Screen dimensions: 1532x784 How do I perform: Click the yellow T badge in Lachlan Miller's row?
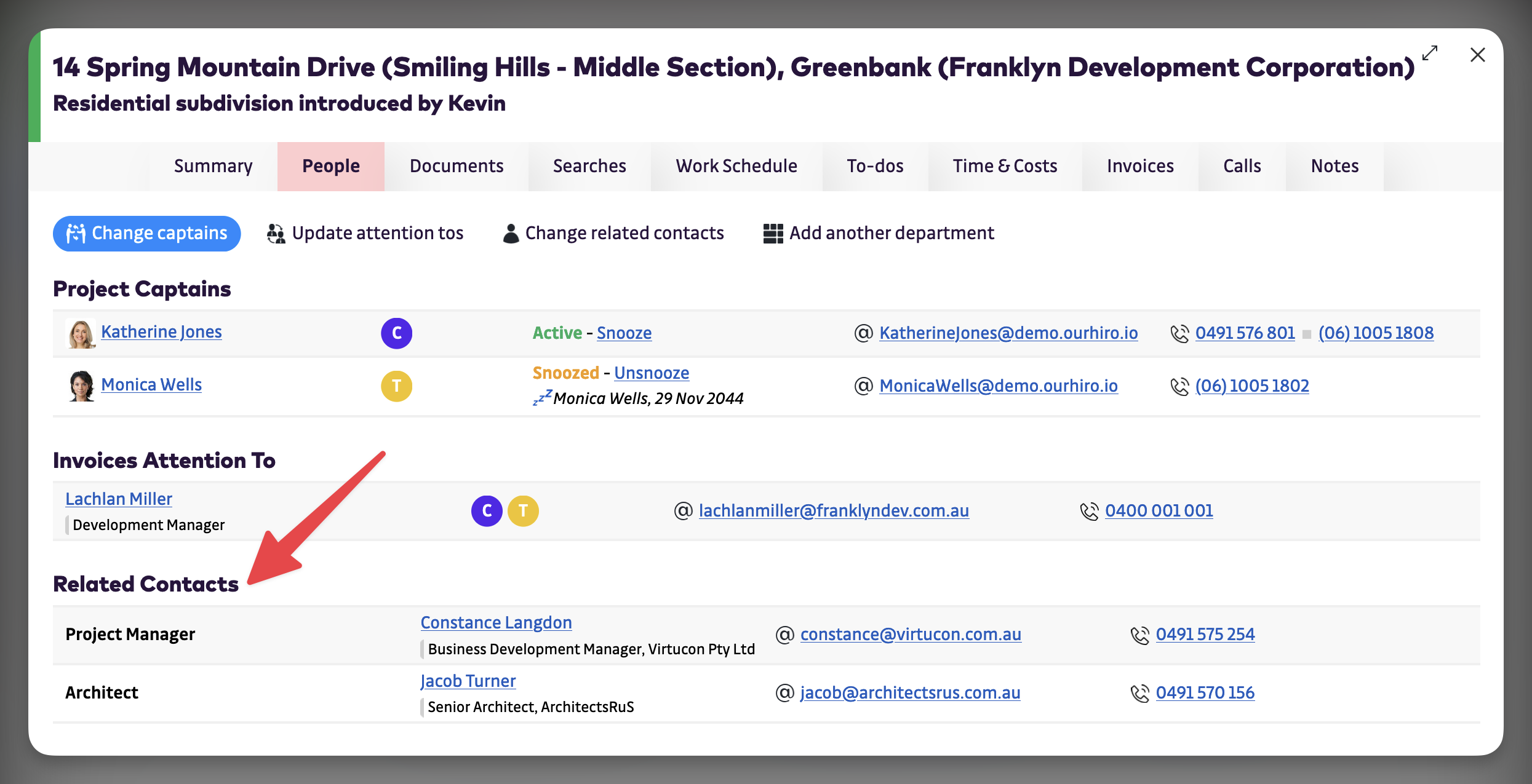click(x=523, y=511)
